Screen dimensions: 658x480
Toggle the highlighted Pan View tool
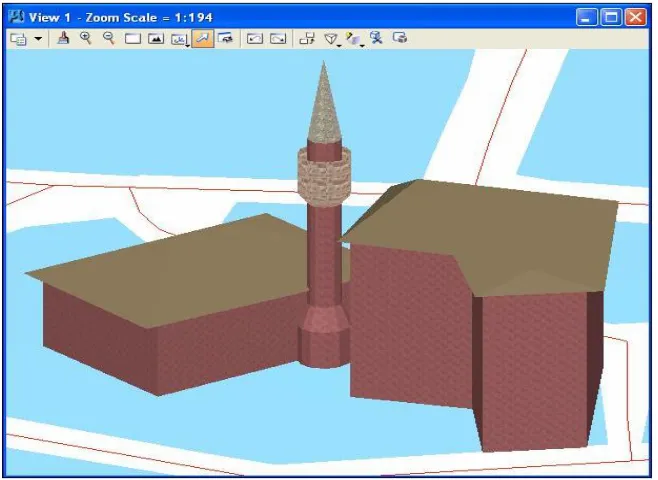[x=203, y=39]
